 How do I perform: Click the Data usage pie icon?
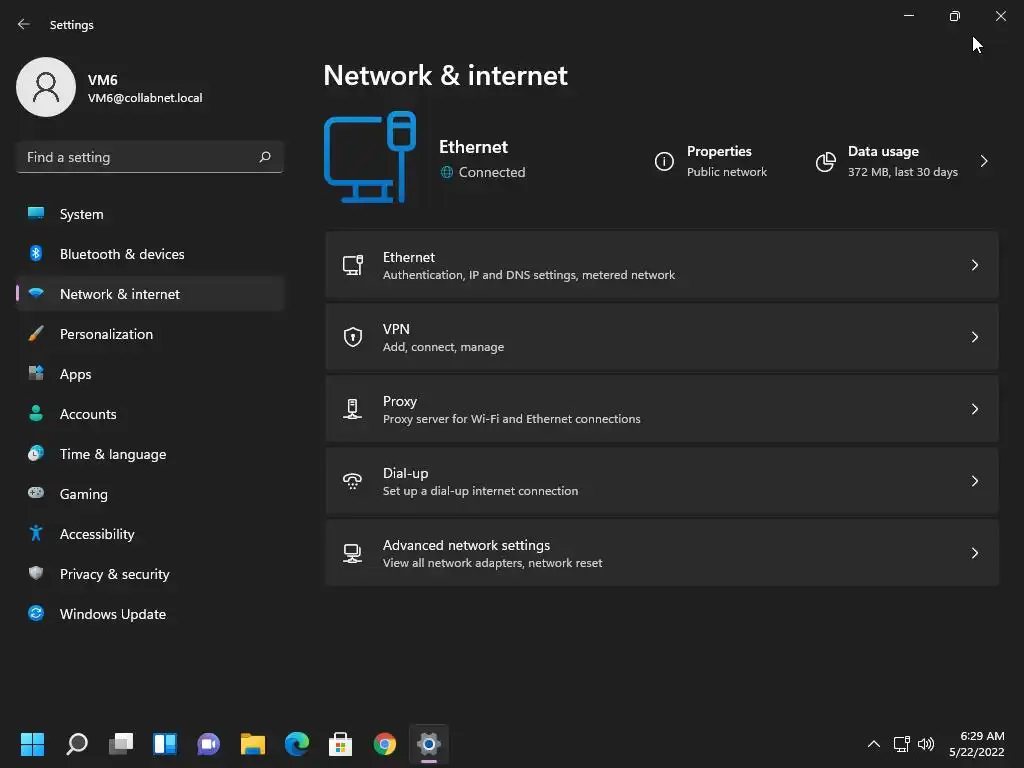pos(825,161)
